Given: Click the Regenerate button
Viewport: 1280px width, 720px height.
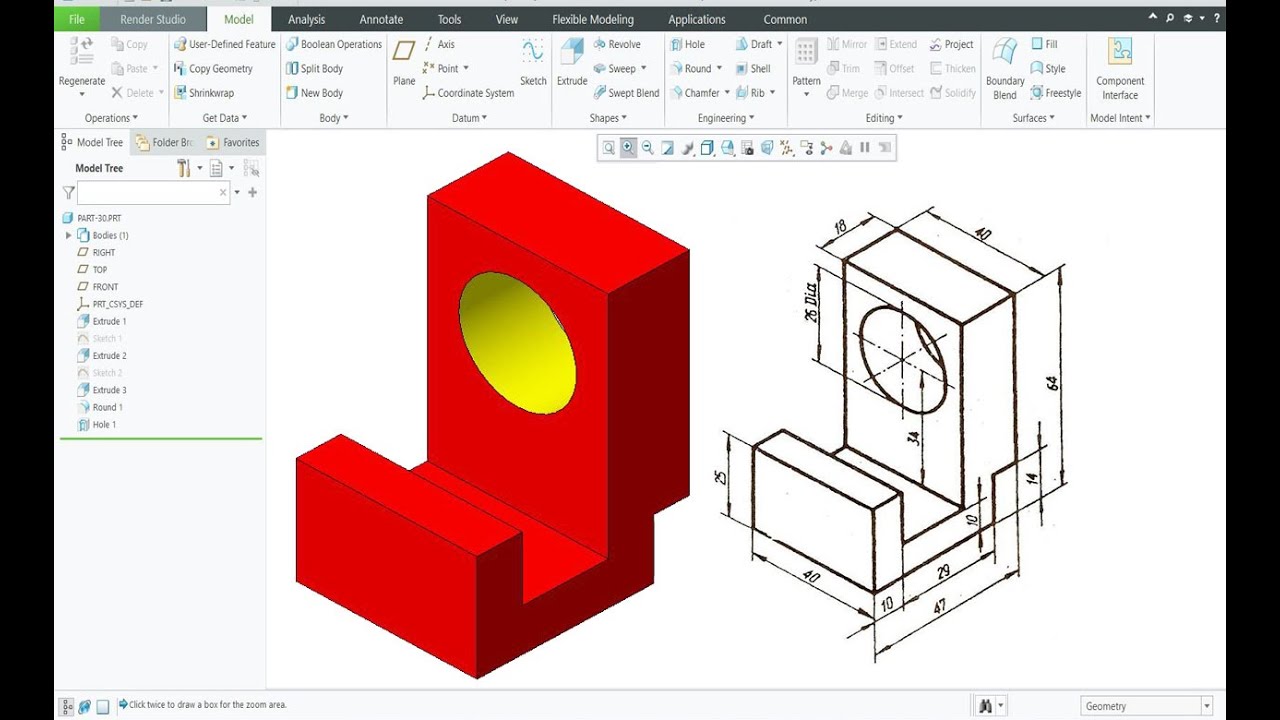Looking at the screenshot, I should pyautogui.click(x=82, y=69).
